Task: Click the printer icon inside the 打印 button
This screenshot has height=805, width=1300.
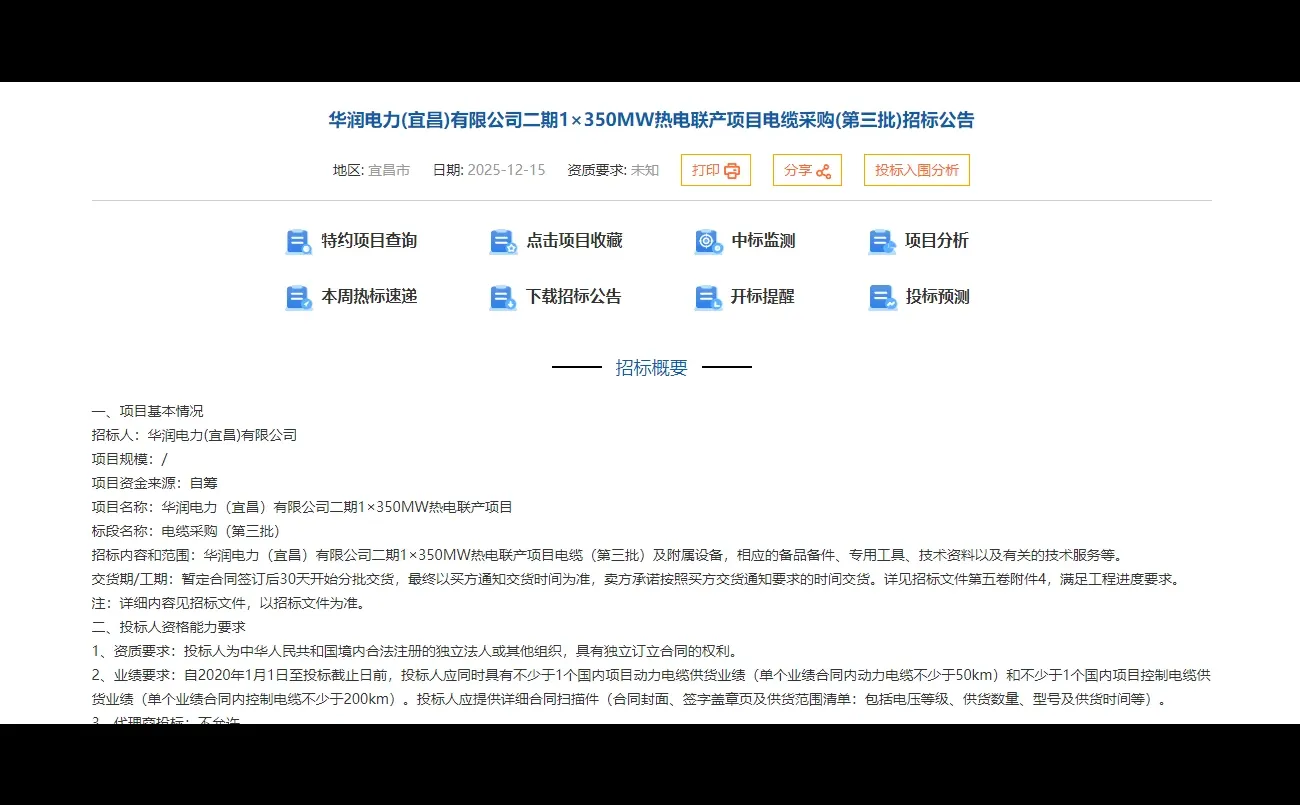Action: [x=731, y=170]
